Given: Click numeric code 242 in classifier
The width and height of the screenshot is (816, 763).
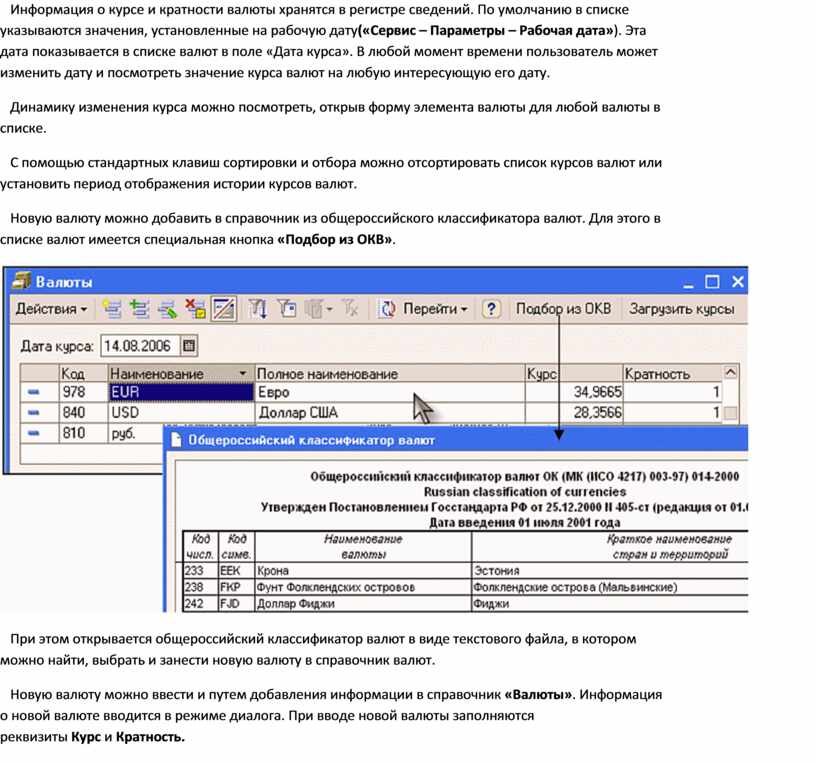Looking at the screenshot, I should [x=200, y=604].
